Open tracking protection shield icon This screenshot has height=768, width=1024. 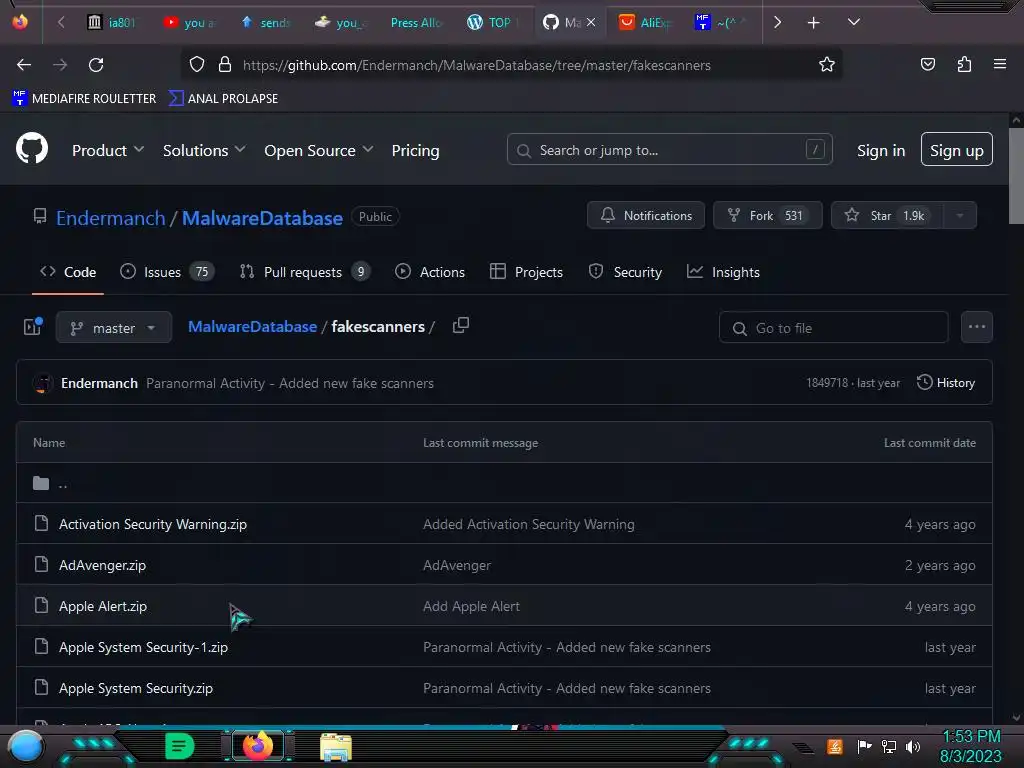click(197, 65)
